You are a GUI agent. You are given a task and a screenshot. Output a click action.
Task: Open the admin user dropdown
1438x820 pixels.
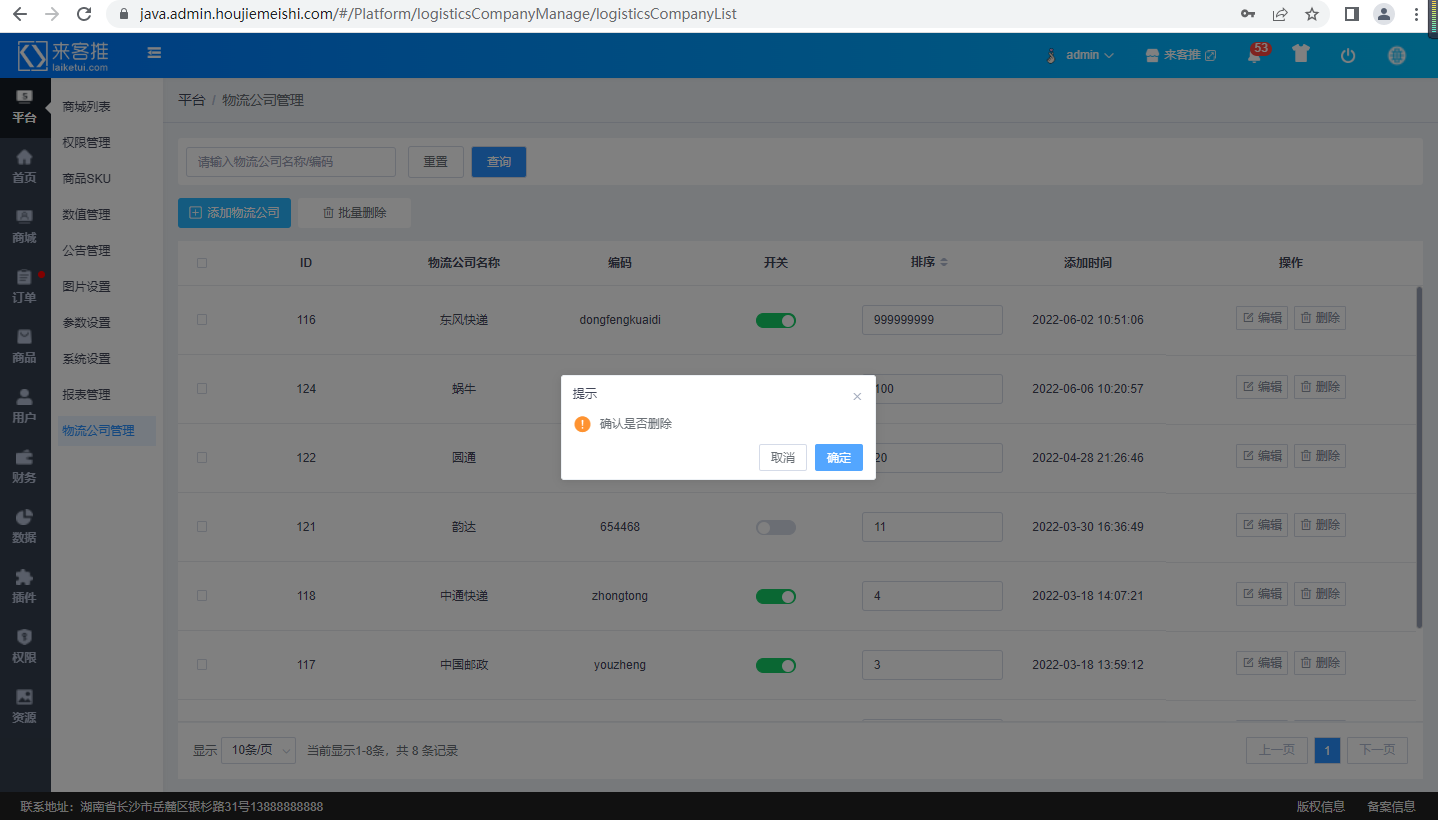point(1080,55)
